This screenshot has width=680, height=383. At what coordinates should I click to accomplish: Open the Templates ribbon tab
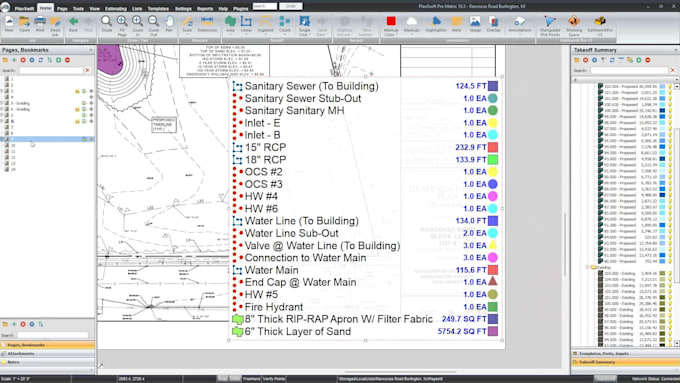[x=158, y=8]
